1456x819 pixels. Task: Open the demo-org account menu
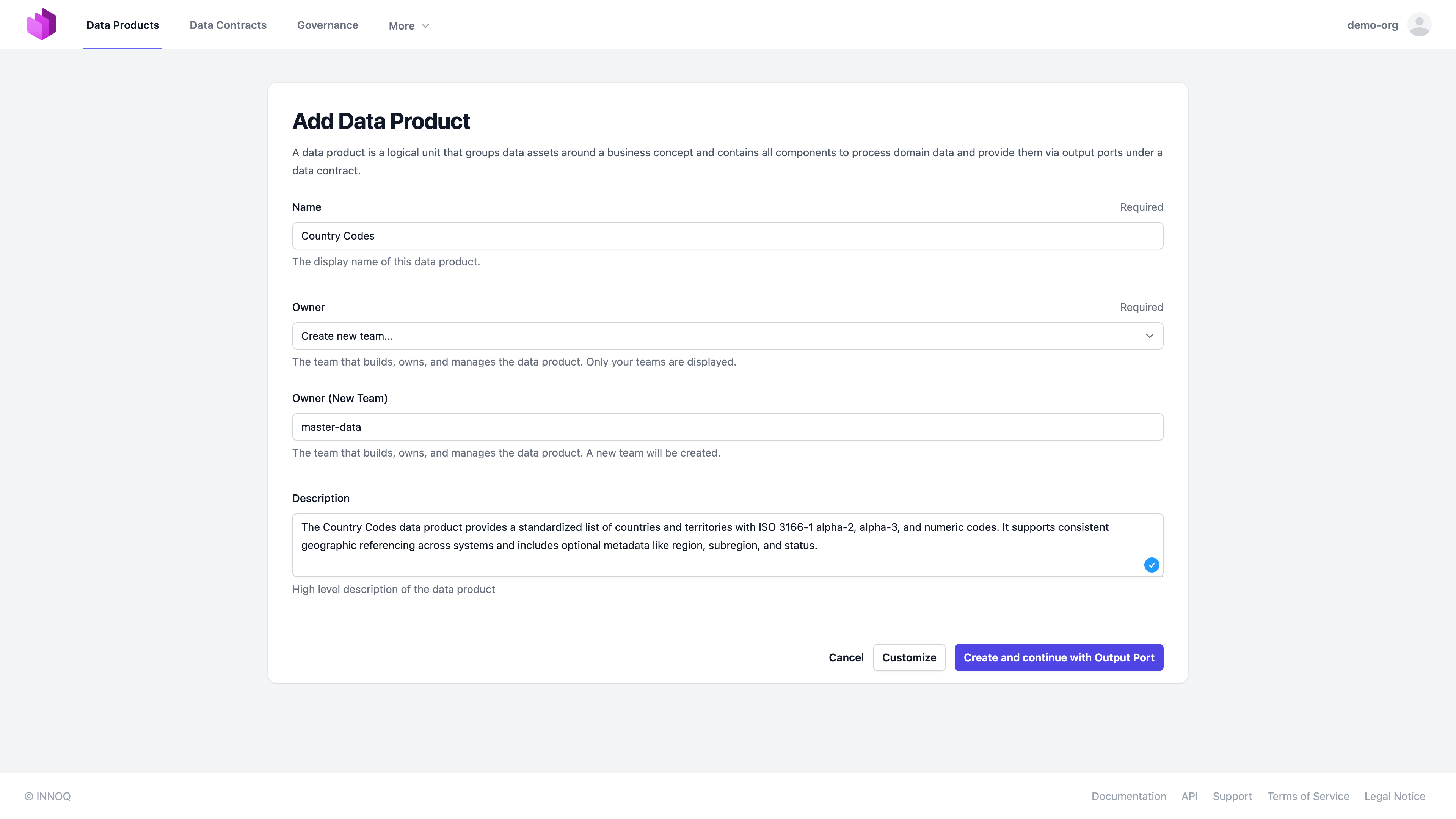[1372, 25]
